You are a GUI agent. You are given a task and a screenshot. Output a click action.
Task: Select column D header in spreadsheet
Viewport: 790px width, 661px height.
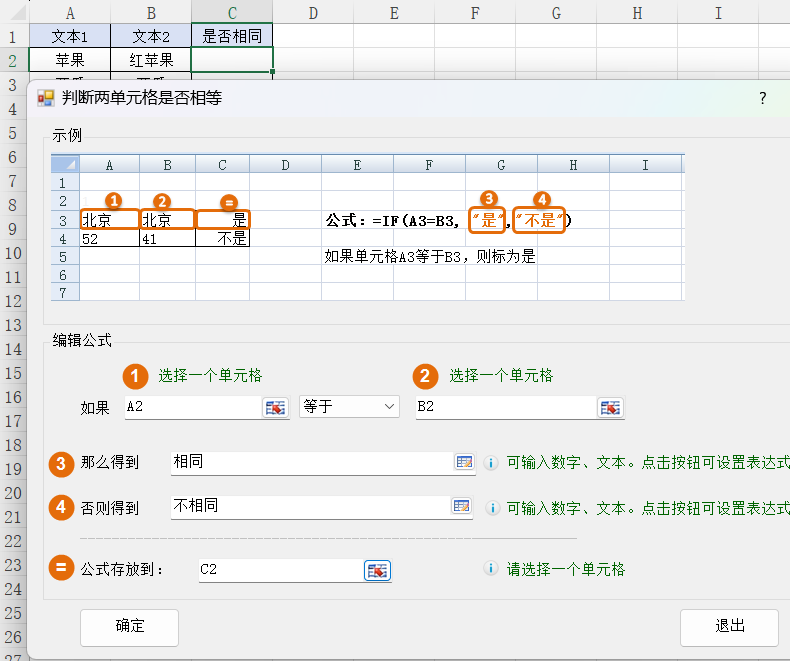point(313,12)
